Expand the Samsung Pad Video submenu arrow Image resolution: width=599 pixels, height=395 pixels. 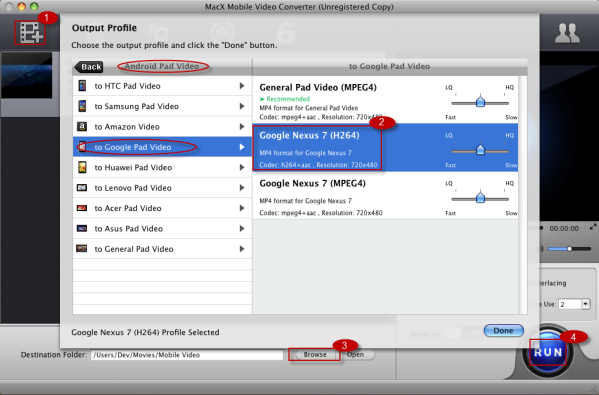242,106
